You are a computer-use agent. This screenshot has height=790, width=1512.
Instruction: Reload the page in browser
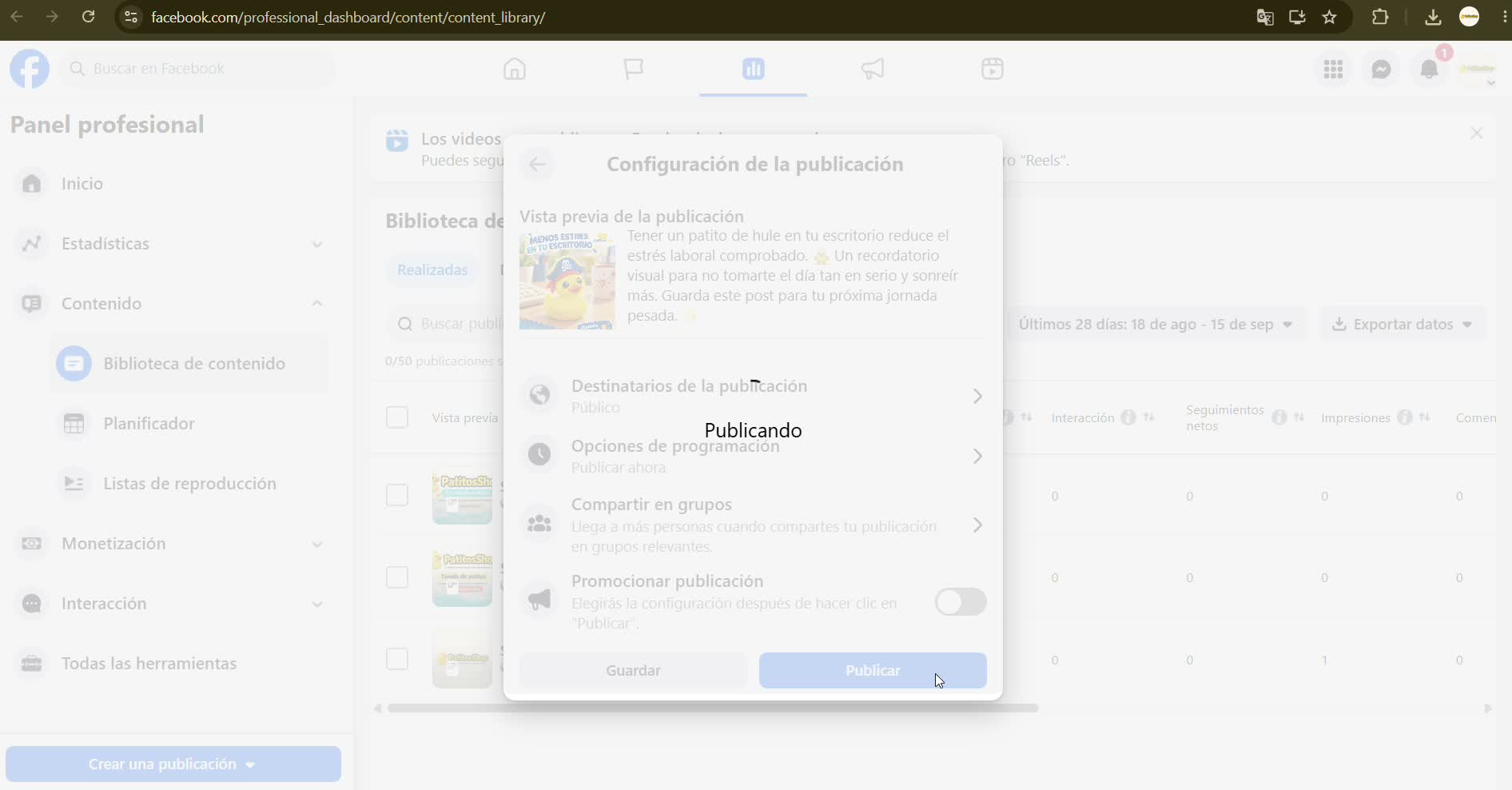[x=89, y=17]
